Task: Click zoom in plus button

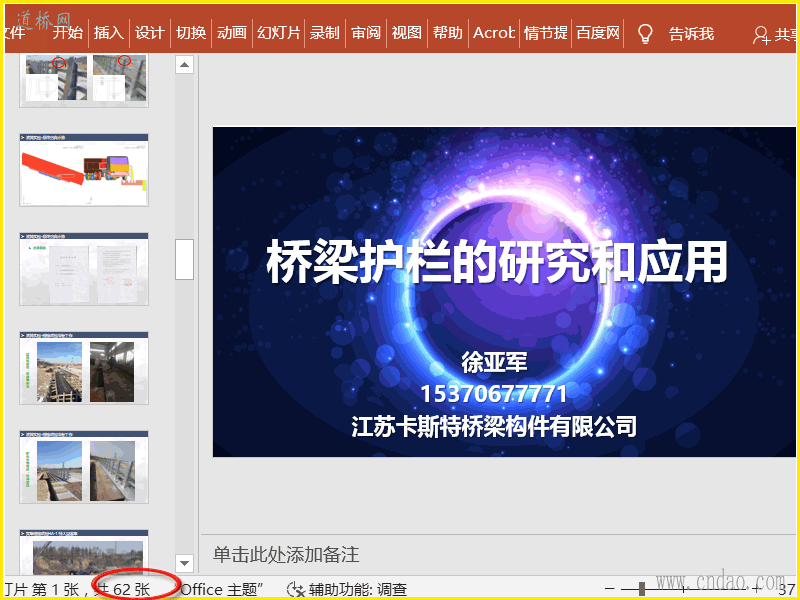Action: coord(757,589)
